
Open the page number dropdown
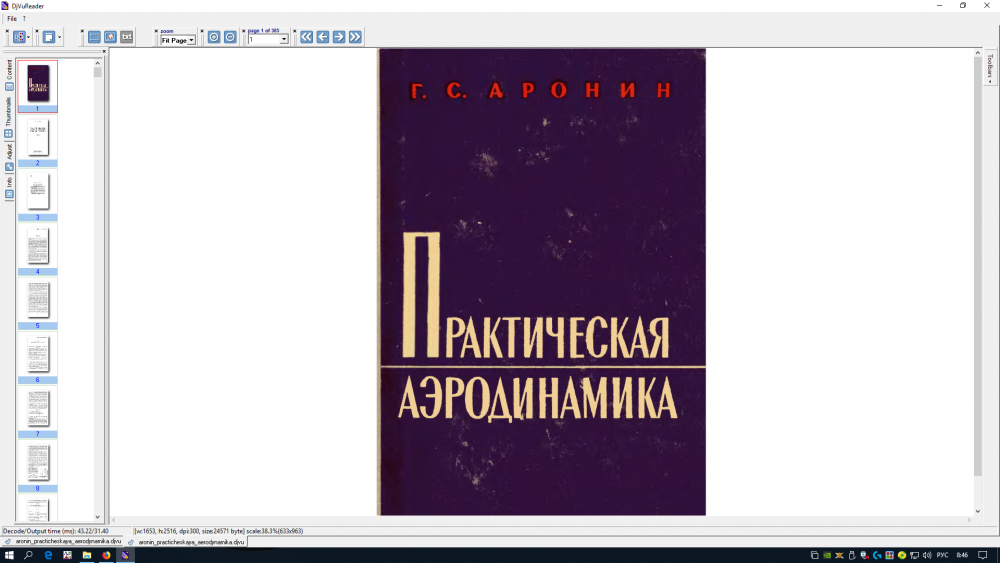pyautogui.click(x=284, y=40)
